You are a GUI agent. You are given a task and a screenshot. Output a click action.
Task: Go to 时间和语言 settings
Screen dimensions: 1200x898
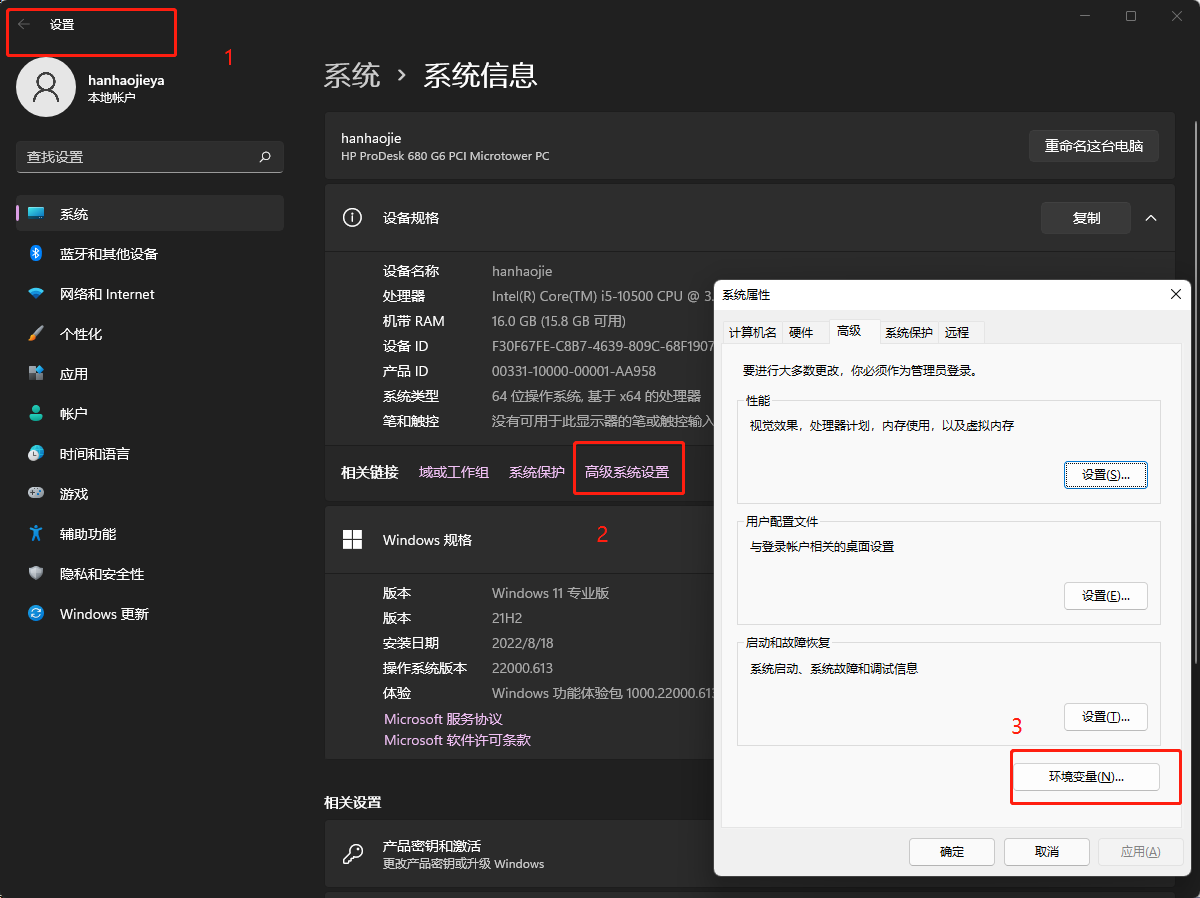[x=150, y=454]
